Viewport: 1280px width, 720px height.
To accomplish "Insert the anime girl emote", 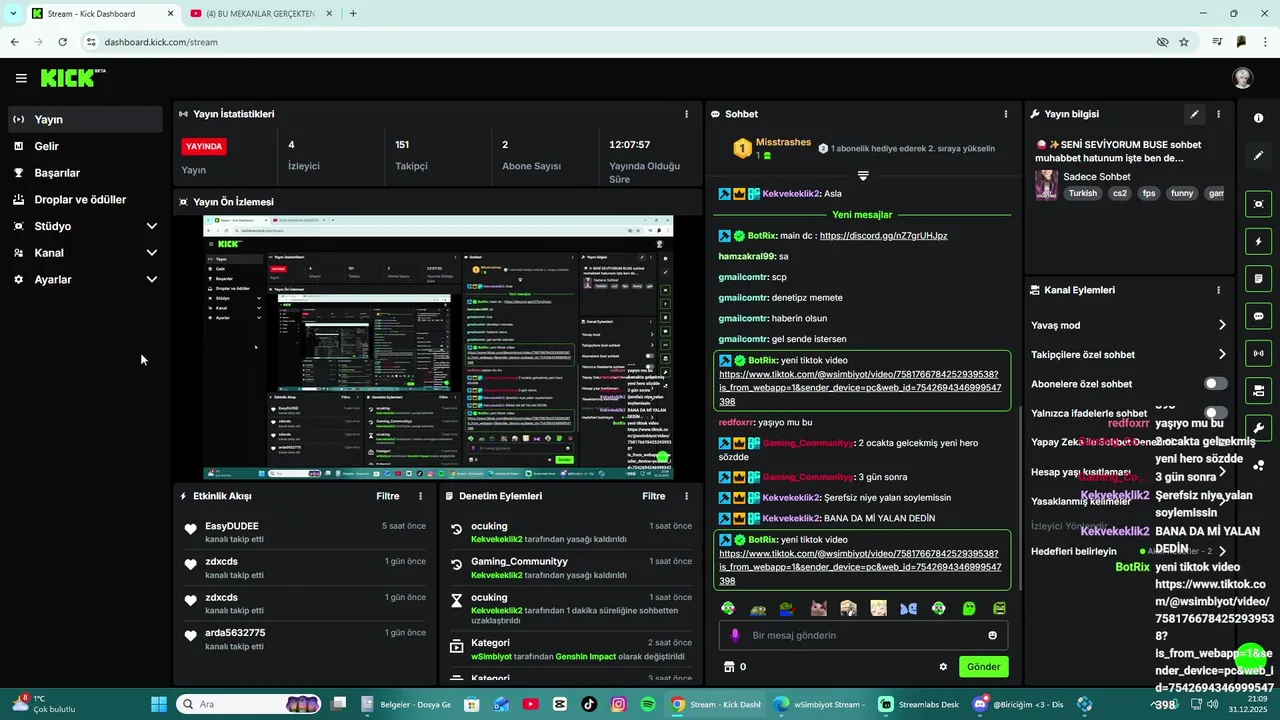I will (x=878, y=608).
